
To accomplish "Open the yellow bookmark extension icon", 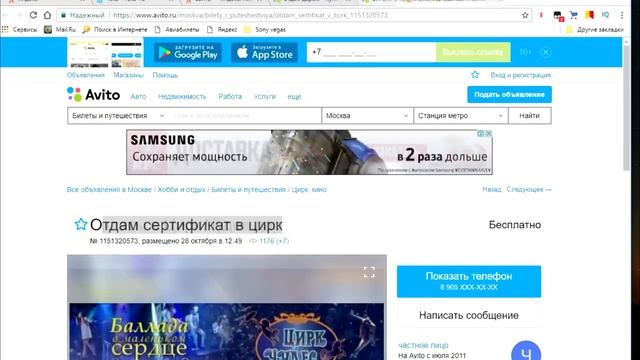I will (x=589, y=15).
